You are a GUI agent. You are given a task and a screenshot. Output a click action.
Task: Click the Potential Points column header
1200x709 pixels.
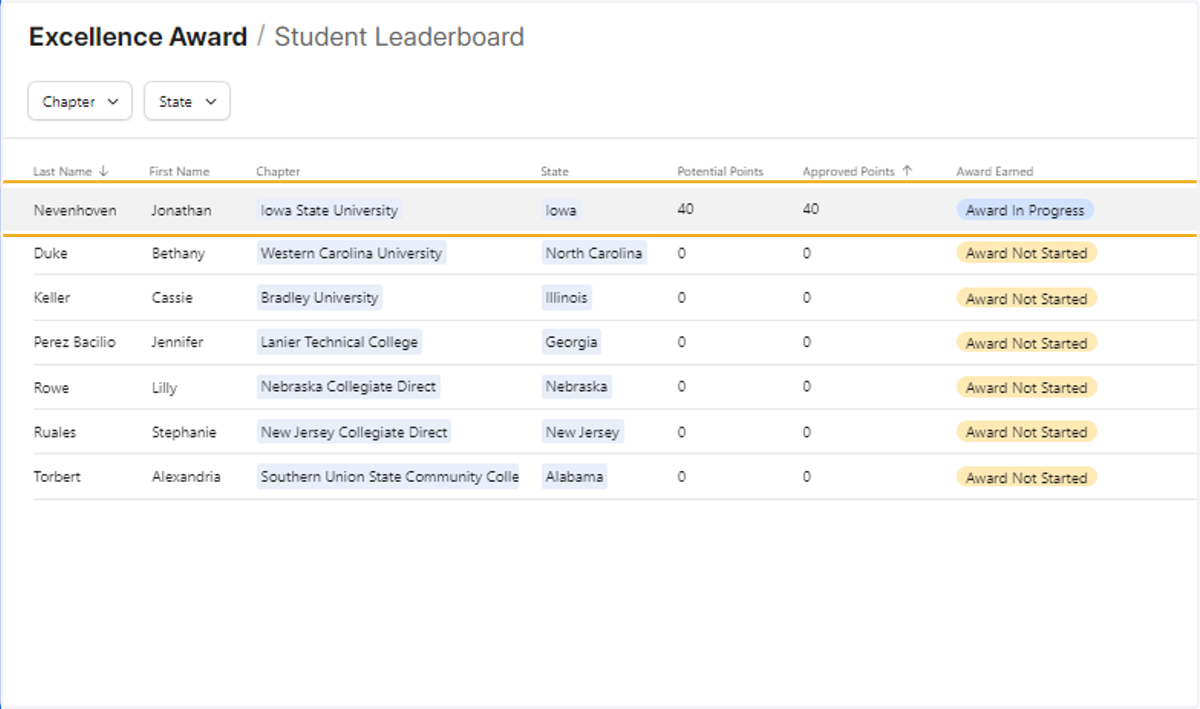coord(720,171)
